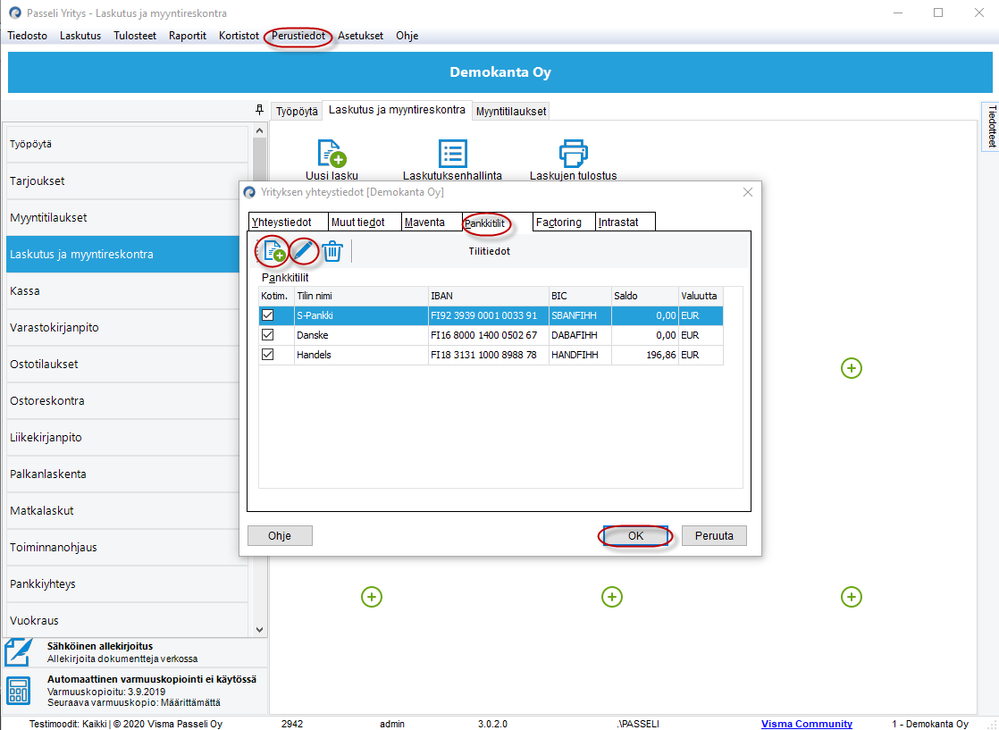The height and width of the screenshot is (730, 999).
Task: Switch to the Intrastat tab
Action: coord(626,222)
